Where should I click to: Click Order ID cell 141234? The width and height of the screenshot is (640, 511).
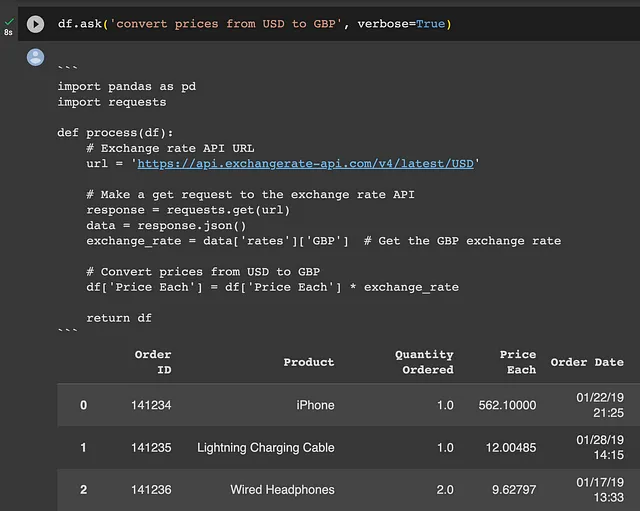(x=151, y=405)
